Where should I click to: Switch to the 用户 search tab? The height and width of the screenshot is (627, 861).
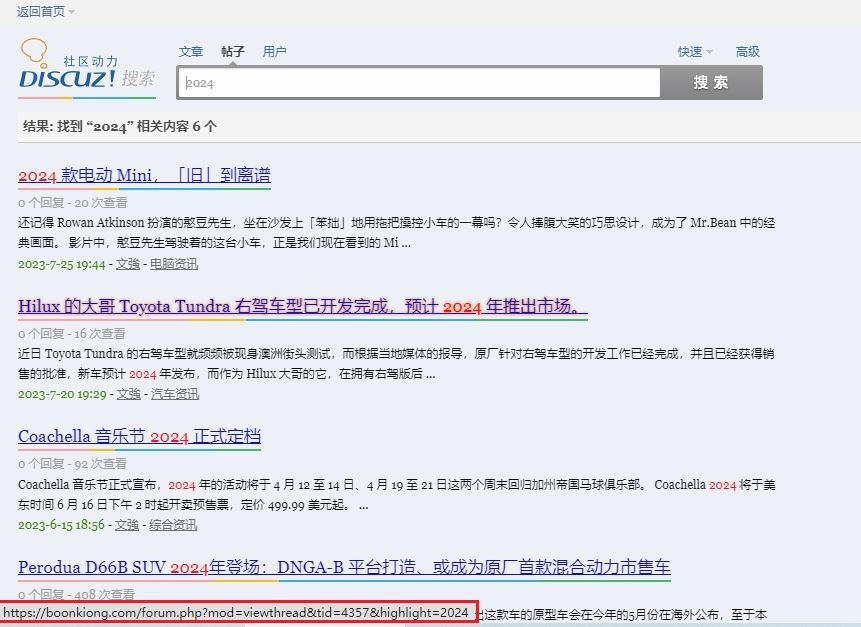point(275,52)
